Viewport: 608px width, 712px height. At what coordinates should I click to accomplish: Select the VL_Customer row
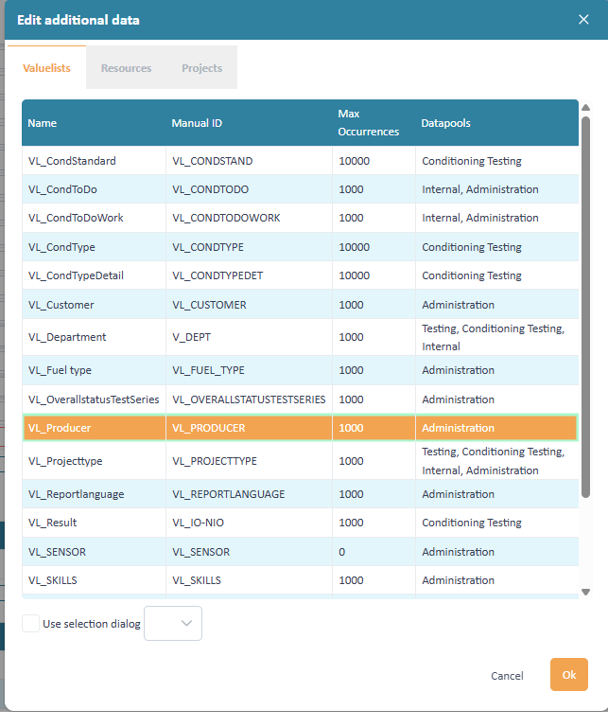[301, 305]
